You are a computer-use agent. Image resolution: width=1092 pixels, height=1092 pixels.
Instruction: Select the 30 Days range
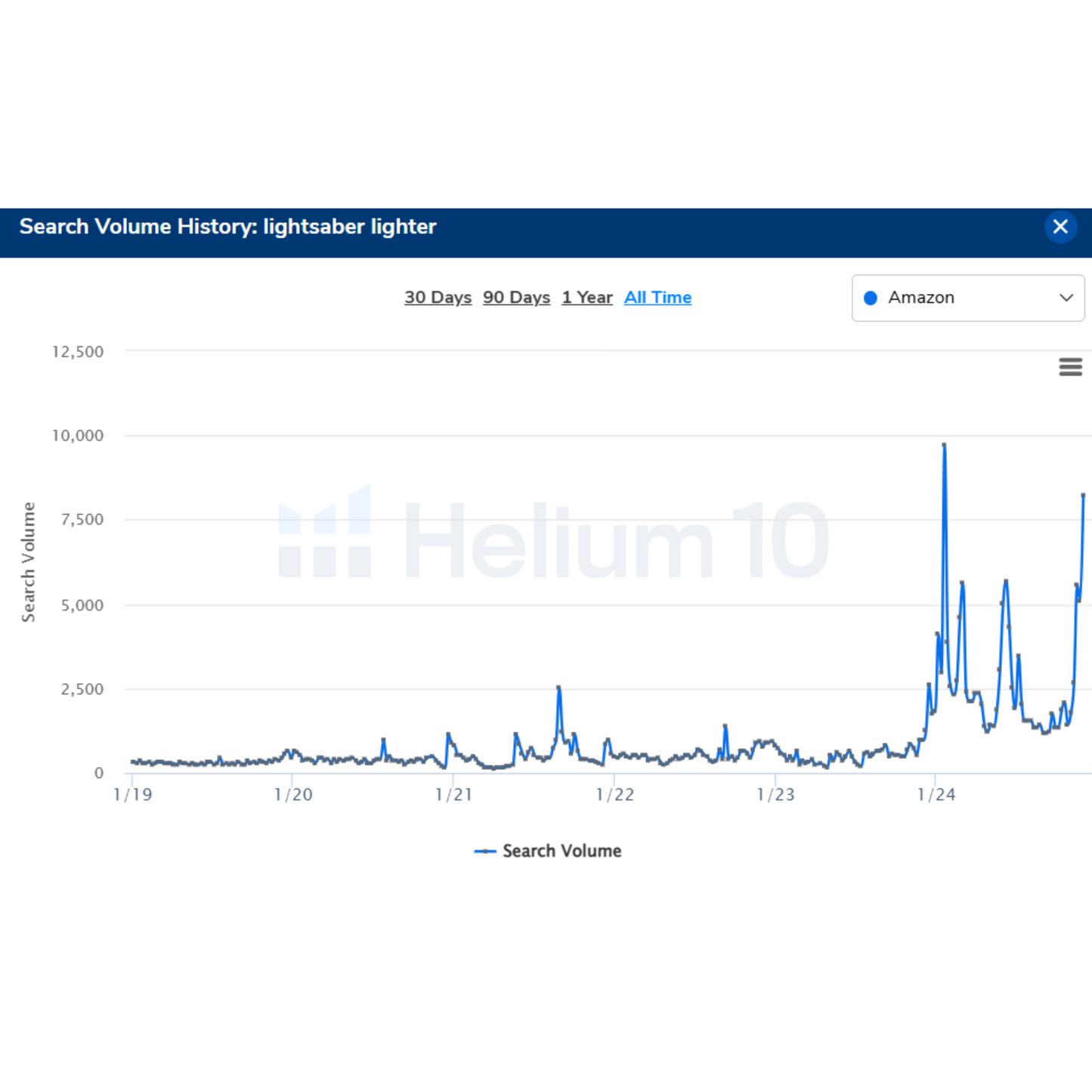pos(438,298)
